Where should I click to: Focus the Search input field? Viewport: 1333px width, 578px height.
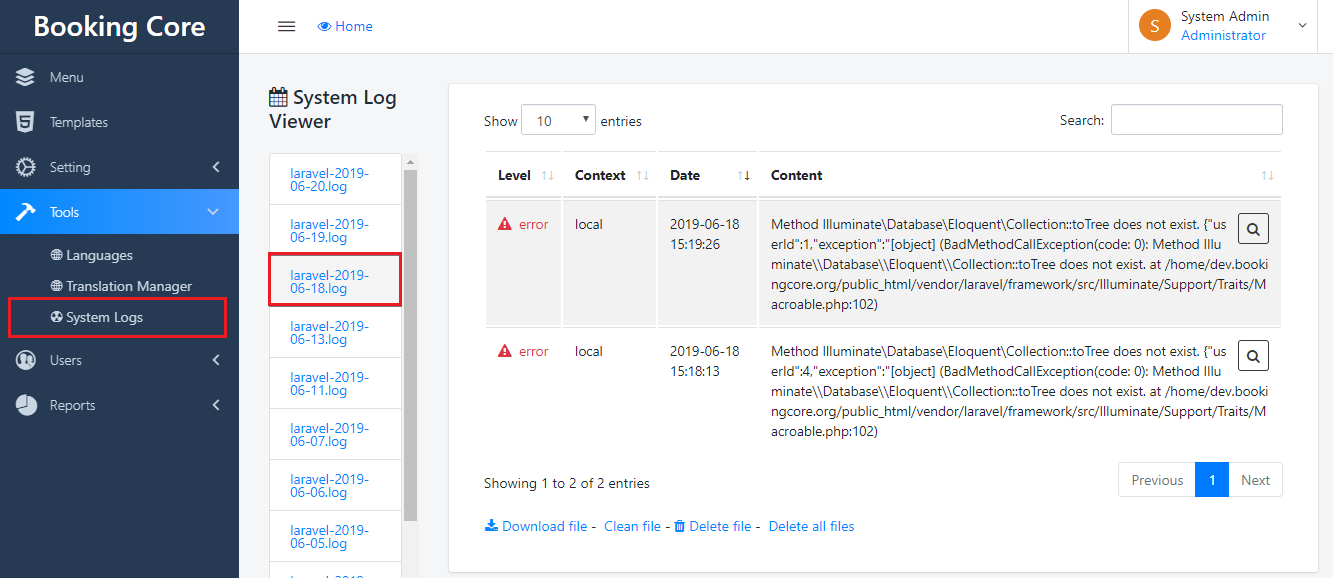[1196, 120]
